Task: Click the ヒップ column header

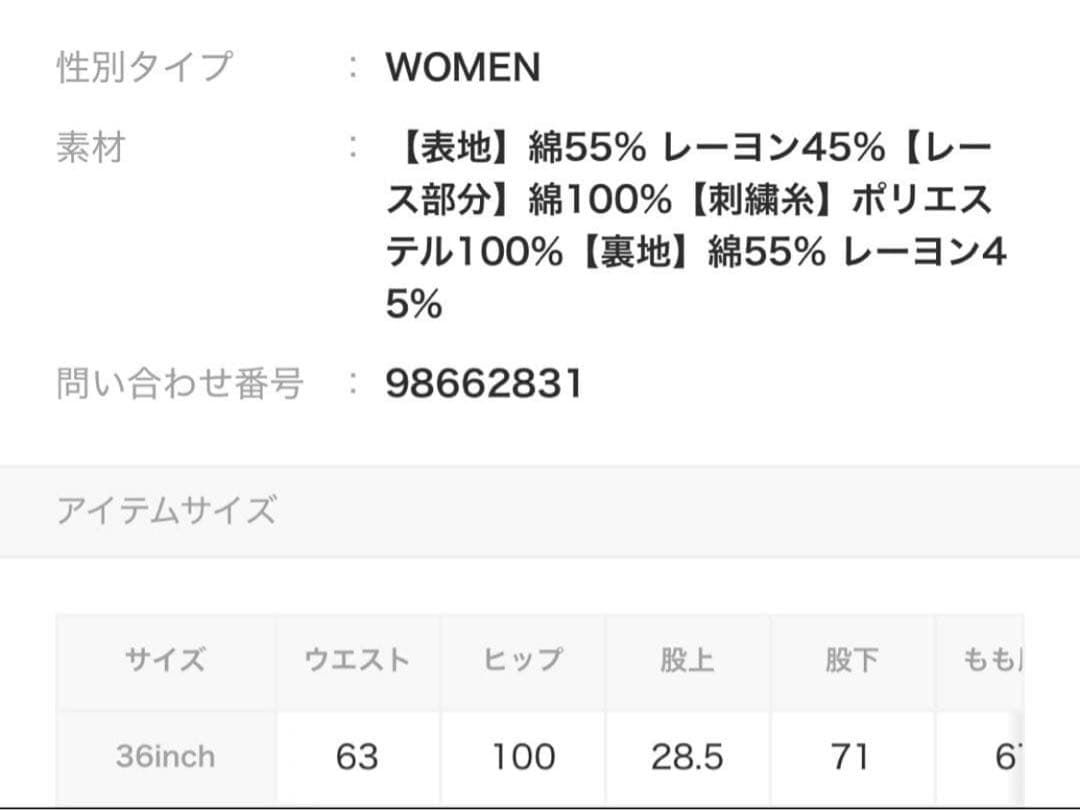Action: (522, 660)
